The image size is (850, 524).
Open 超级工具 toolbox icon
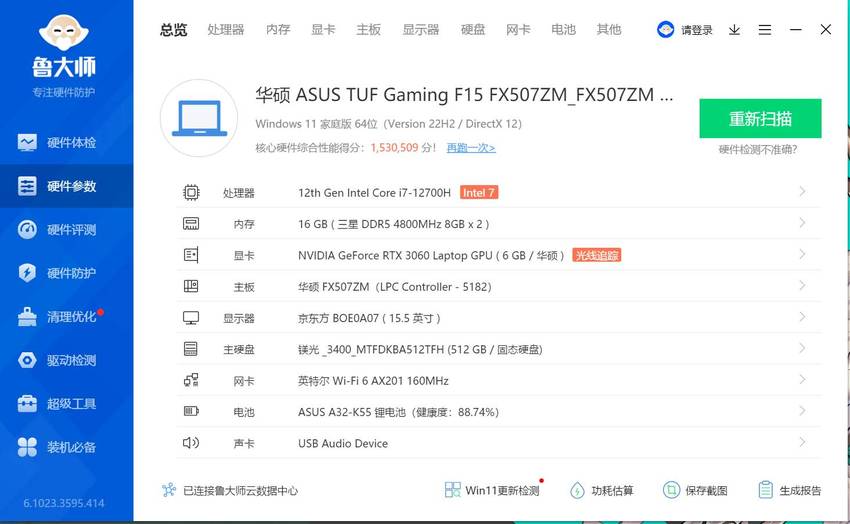(x=27, y=404)
